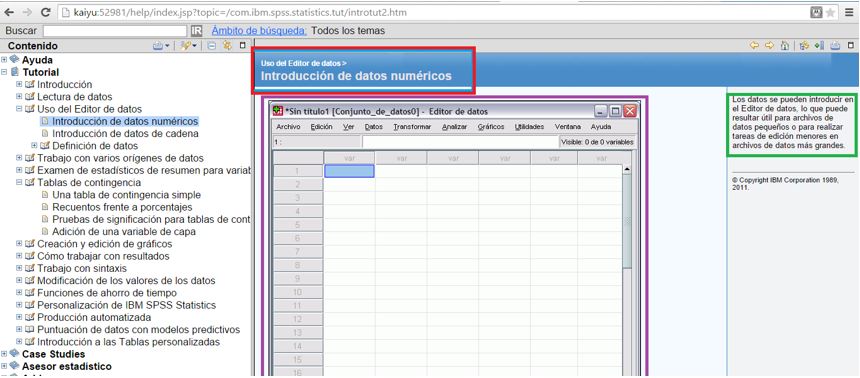Click the selected cell in row 1

(349, 171)
